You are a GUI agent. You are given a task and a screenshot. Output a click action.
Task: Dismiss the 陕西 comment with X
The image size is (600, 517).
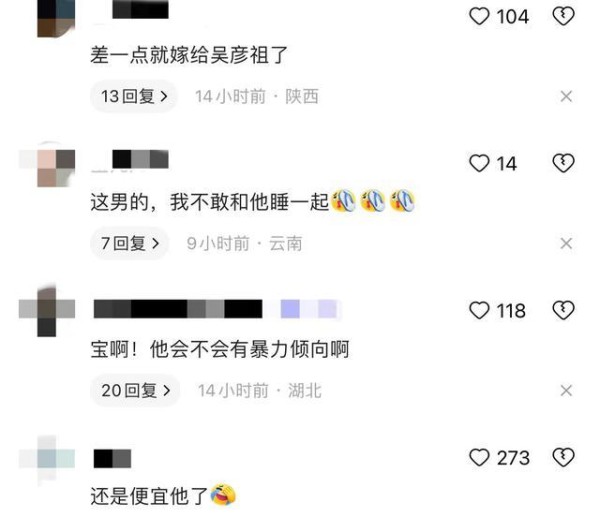pyautogui.click(x=566, y=96)
